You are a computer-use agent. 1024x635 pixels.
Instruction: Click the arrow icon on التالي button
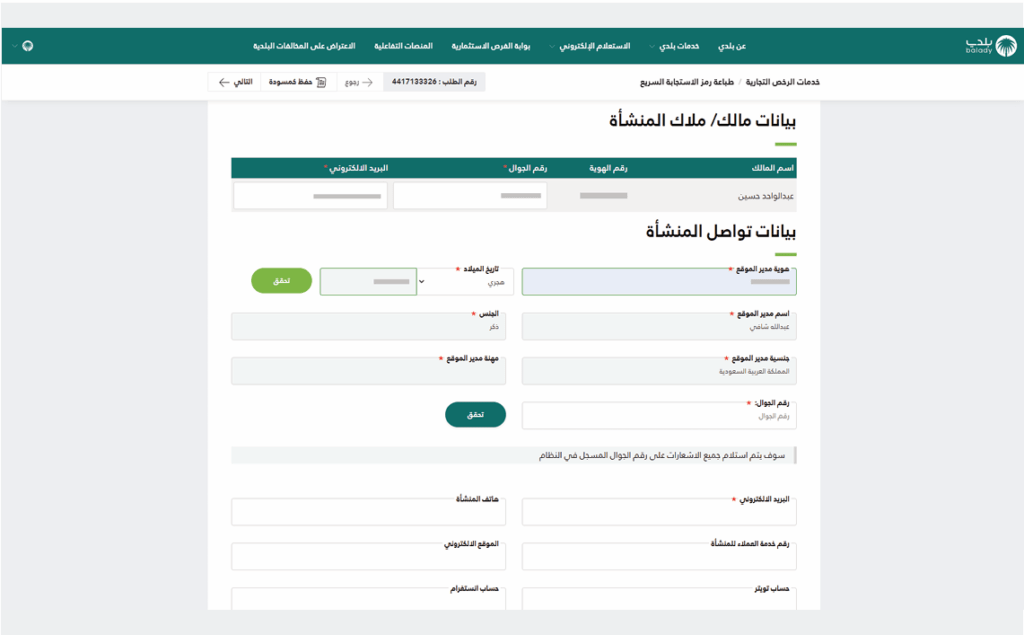coord(223,82)
